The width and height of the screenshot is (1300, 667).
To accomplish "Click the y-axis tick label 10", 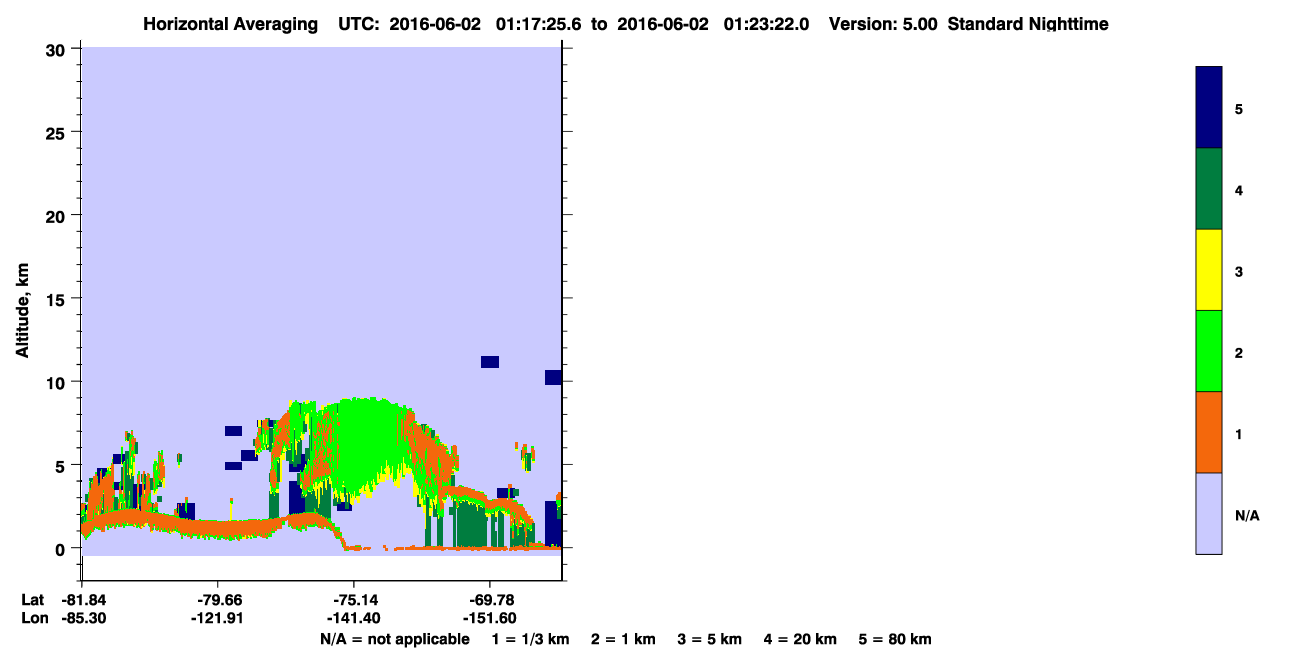I will point(58,382).
